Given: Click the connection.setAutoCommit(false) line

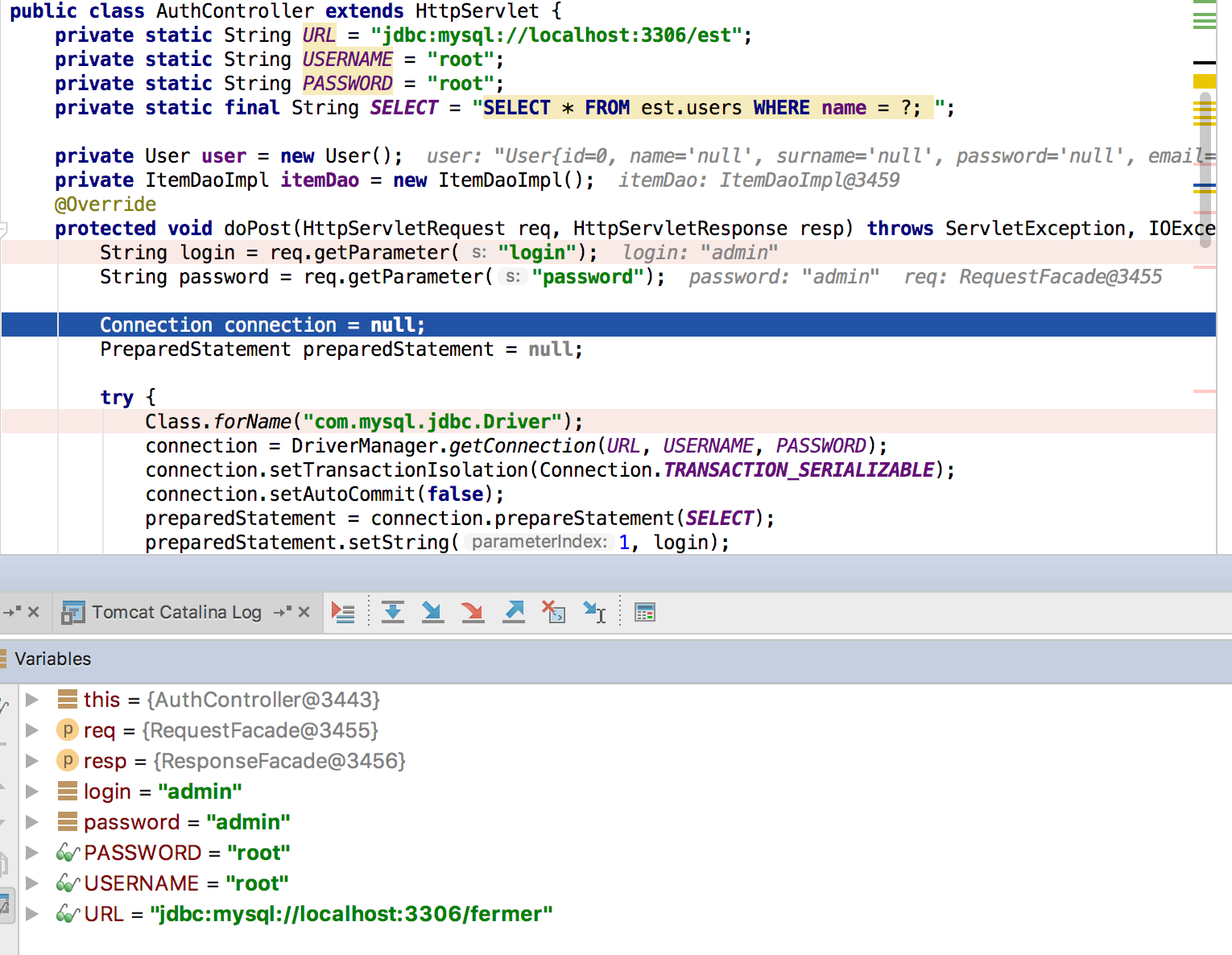Looking at the screenshot, I should click(325, 494).
